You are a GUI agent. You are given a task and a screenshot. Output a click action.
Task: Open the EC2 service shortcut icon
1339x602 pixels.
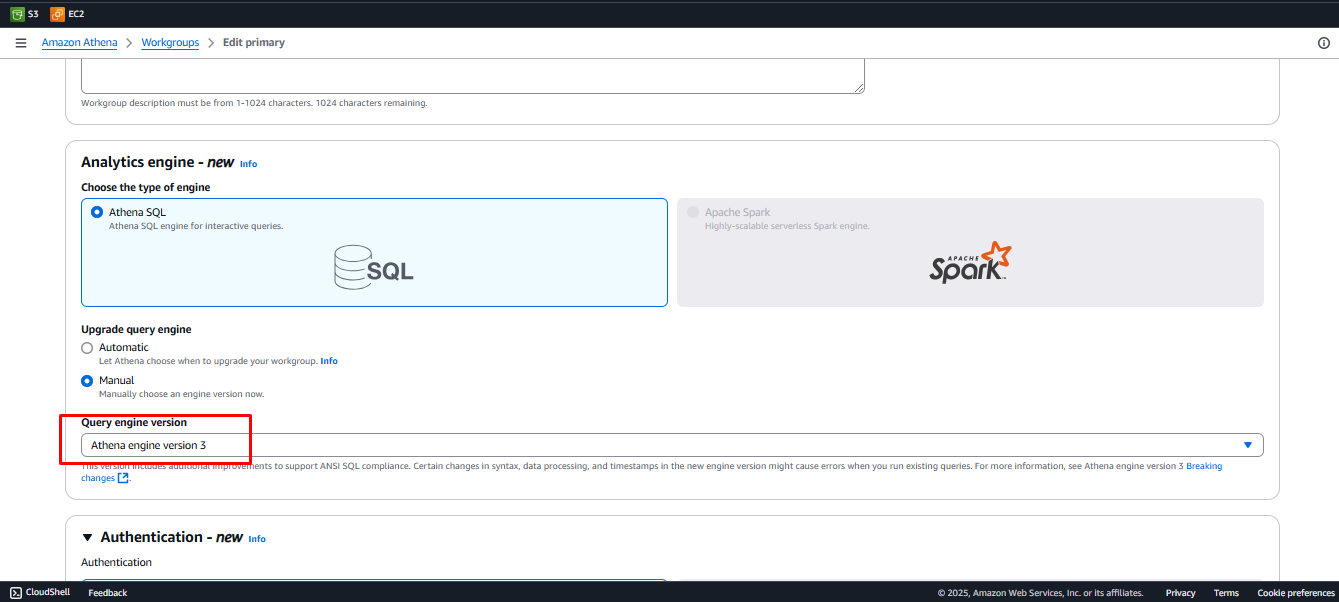click(x=58, y=14)
